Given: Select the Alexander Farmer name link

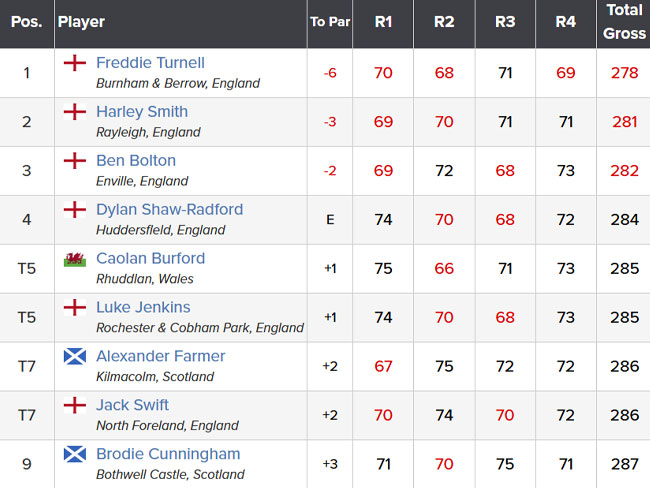Looking at the screenshot, I should 160,357.
